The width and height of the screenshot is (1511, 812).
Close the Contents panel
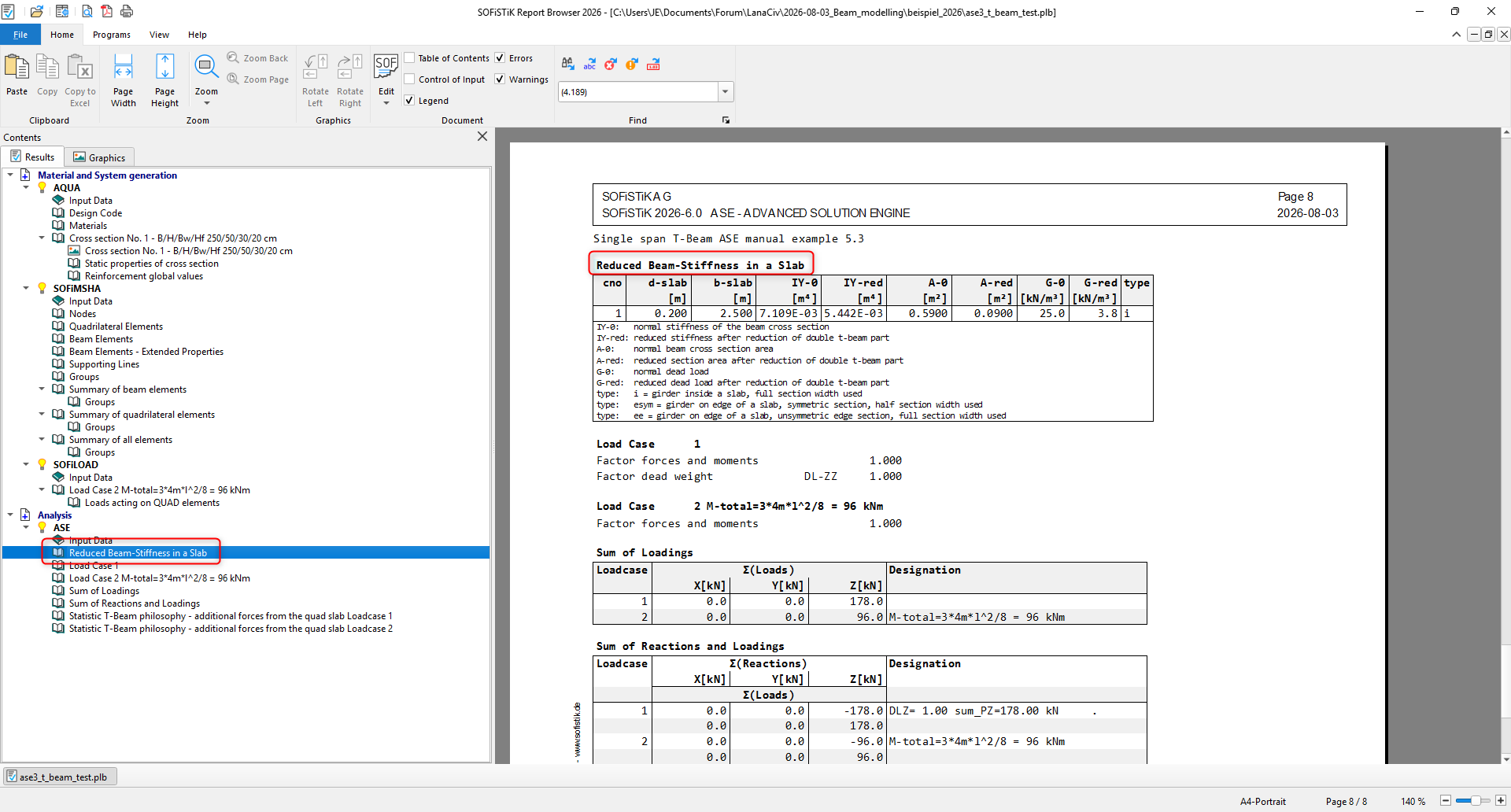pyautogui.click(x=482, y=137)
